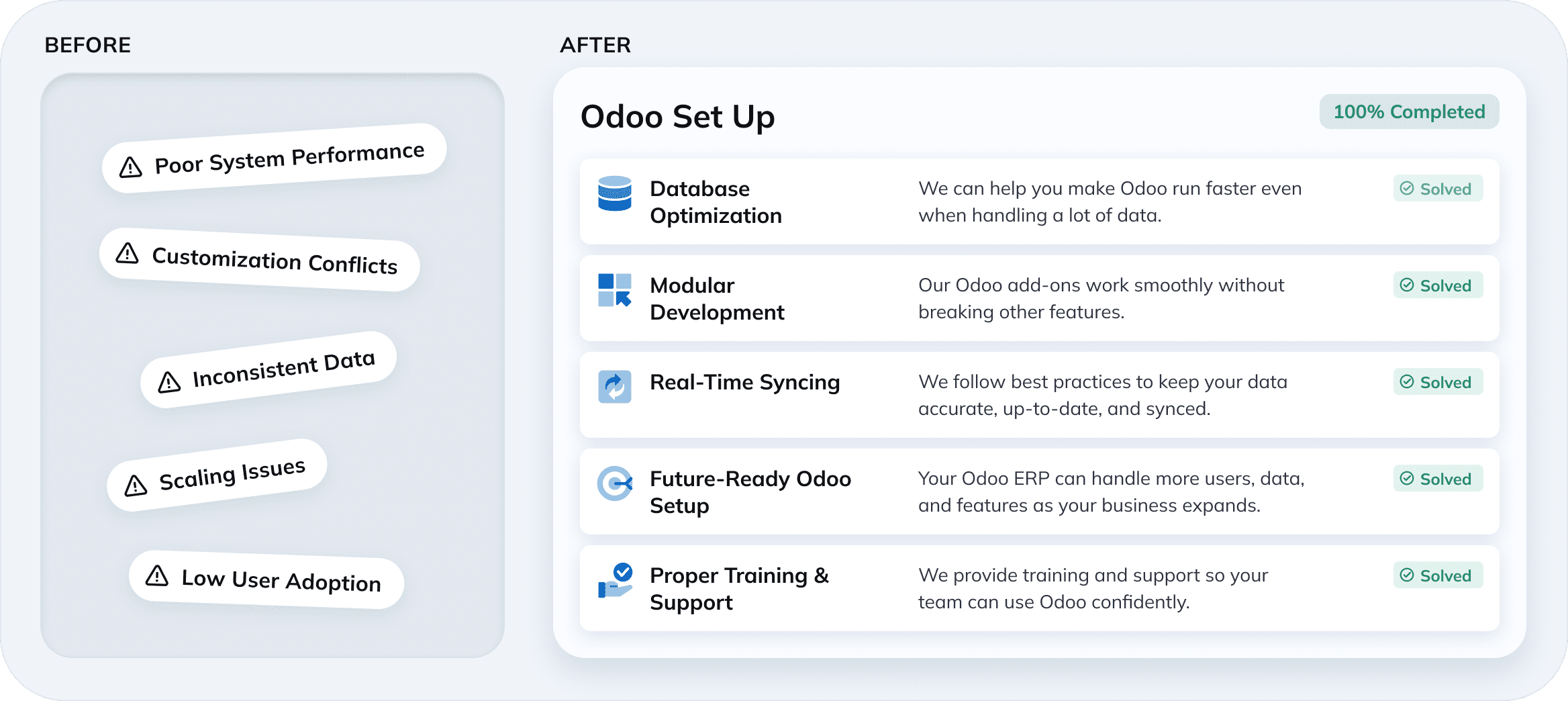Click warning triangle beside Customization Conflicts
The height and width of the screenshot is (701, 1568).
pos(127,253)
